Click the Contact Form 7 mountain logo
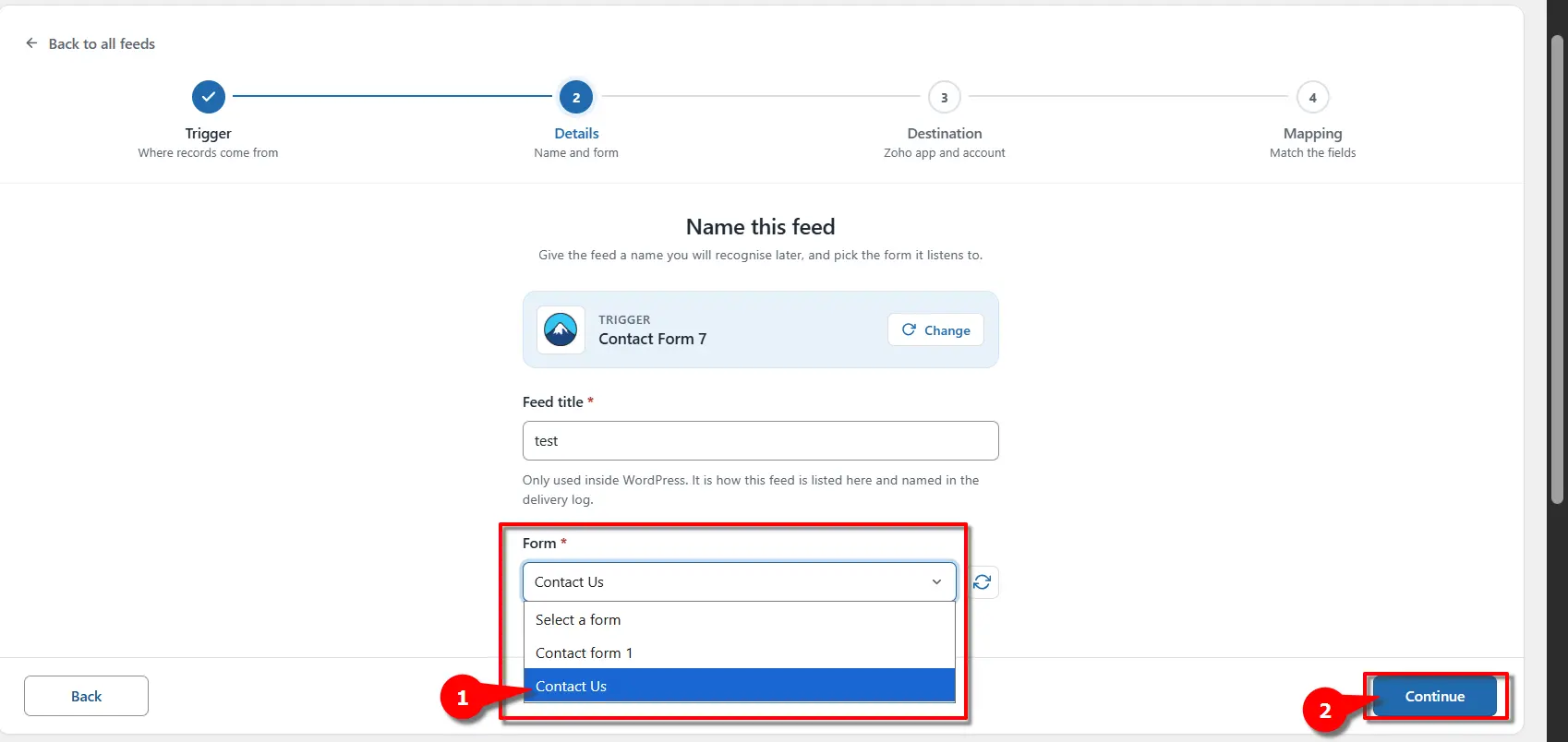This screenshot has width=1568, height=742. (x=561, y=329)
